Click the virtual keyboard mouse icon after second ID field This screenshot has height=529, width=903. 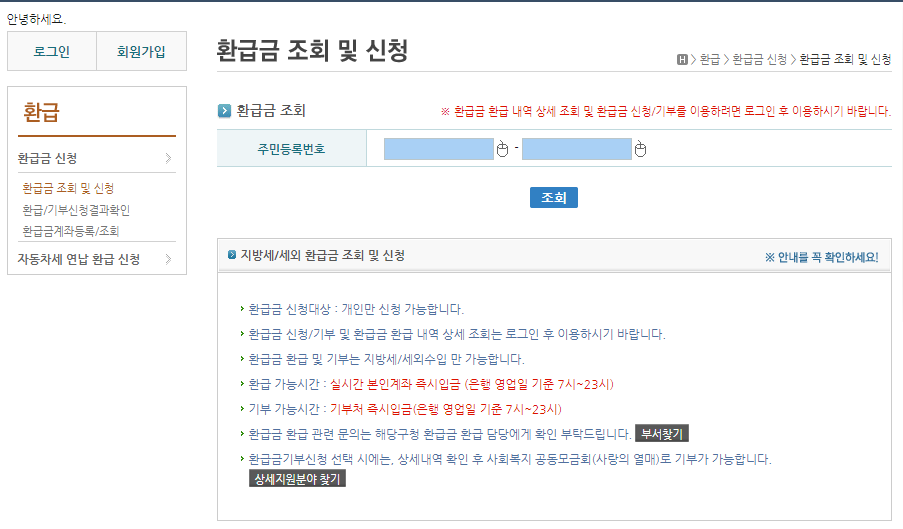(640, 149)
